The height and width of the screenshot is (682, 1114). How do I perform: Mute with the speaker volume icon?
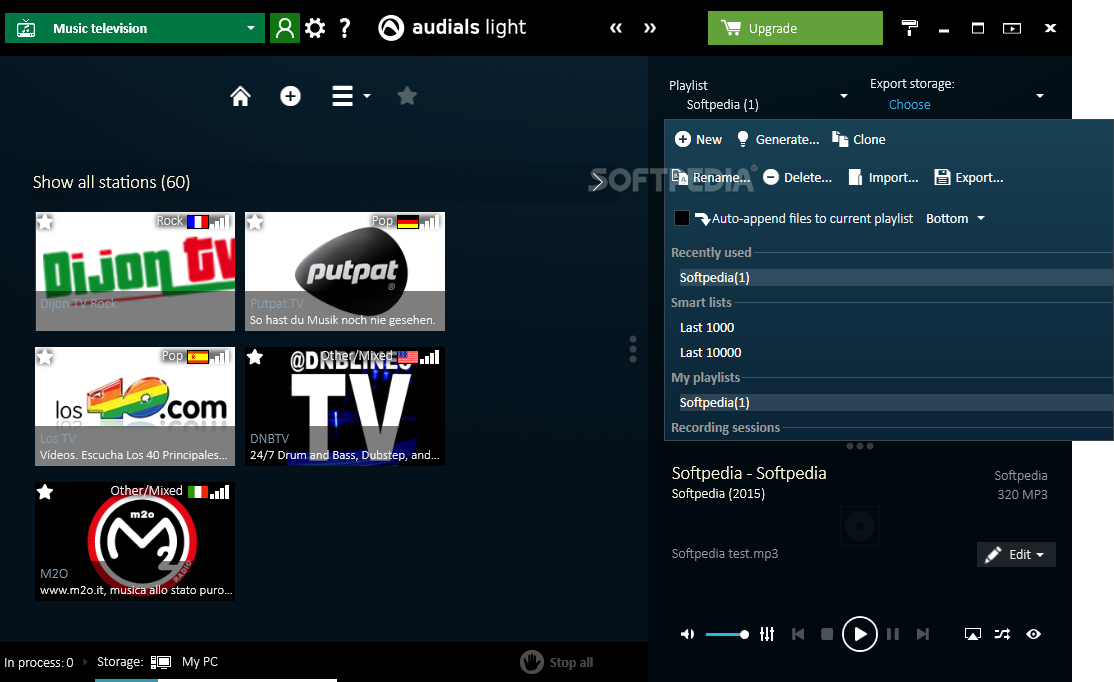(687, 634)
